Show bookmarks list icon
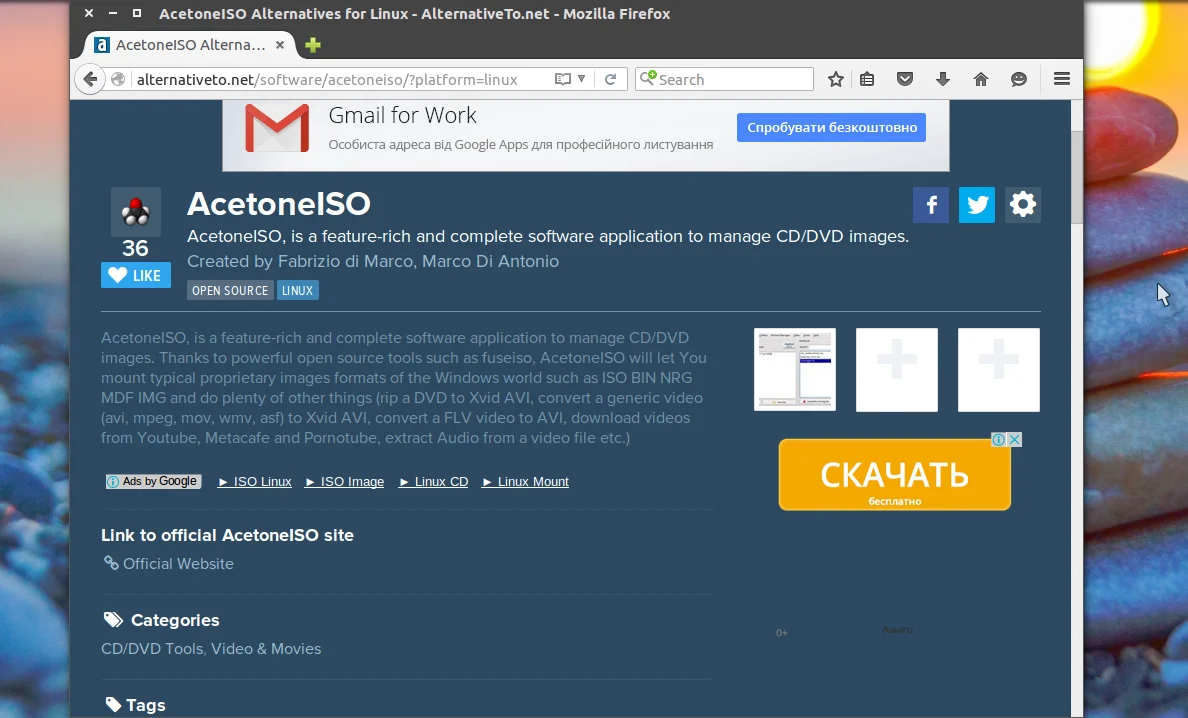The image size is (1188, 718). [868, 79]
